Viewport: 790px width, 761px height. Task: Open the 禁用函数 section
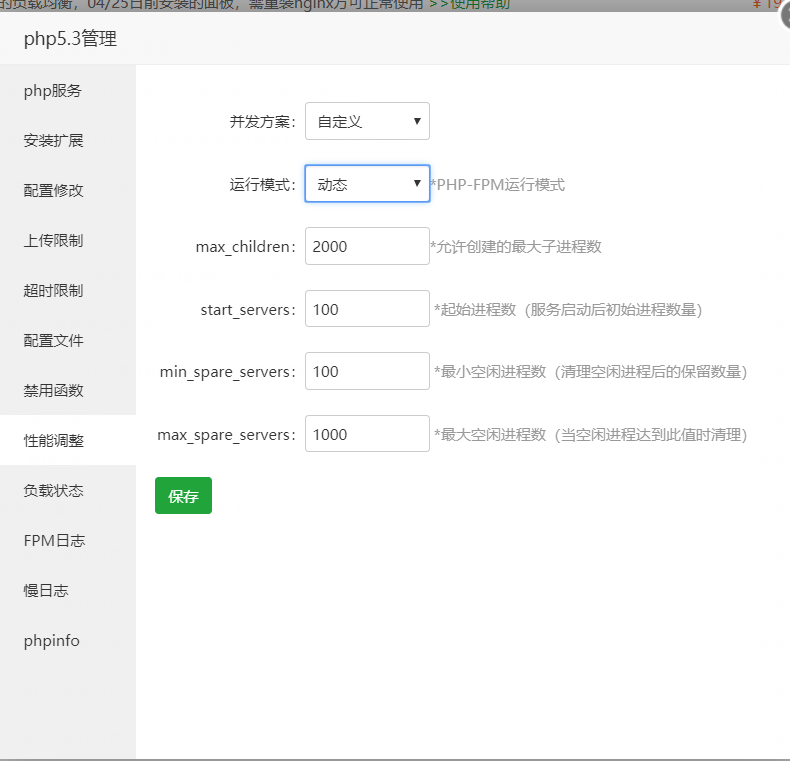click(x=53, y=391)
